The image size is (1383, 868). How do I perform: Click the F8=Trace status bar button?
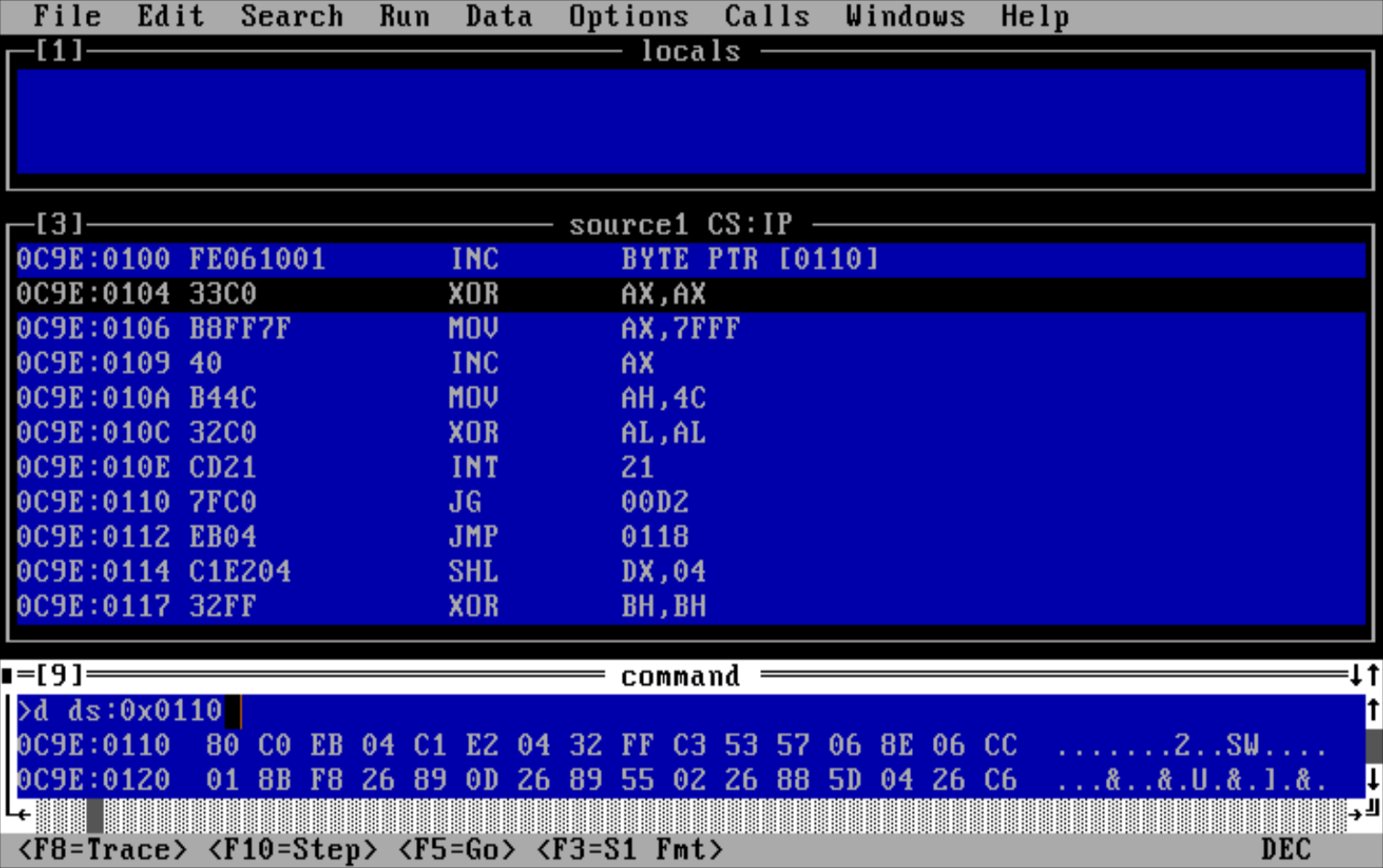coord(103,850)
